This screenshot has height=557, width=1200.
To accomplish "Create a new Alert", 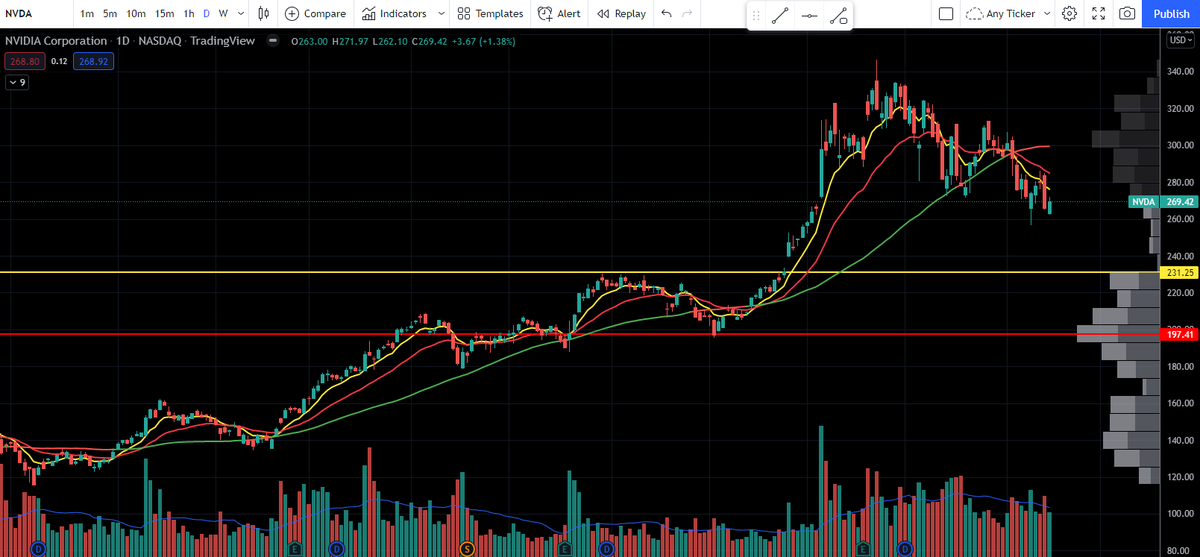I will (559, 14).
